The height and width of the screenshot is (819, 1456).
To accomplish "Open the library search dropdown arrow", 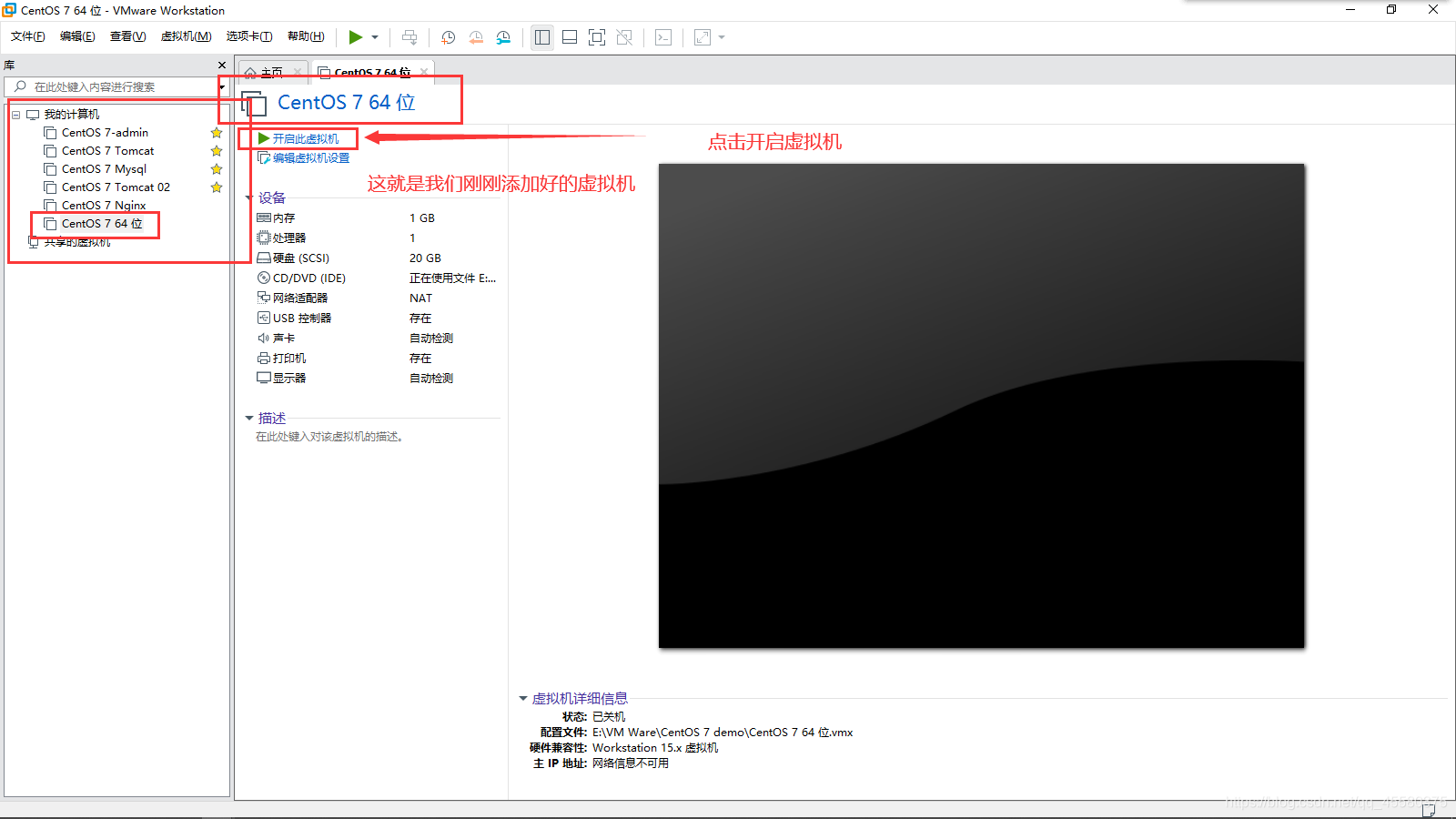I will tap(222, 86).
